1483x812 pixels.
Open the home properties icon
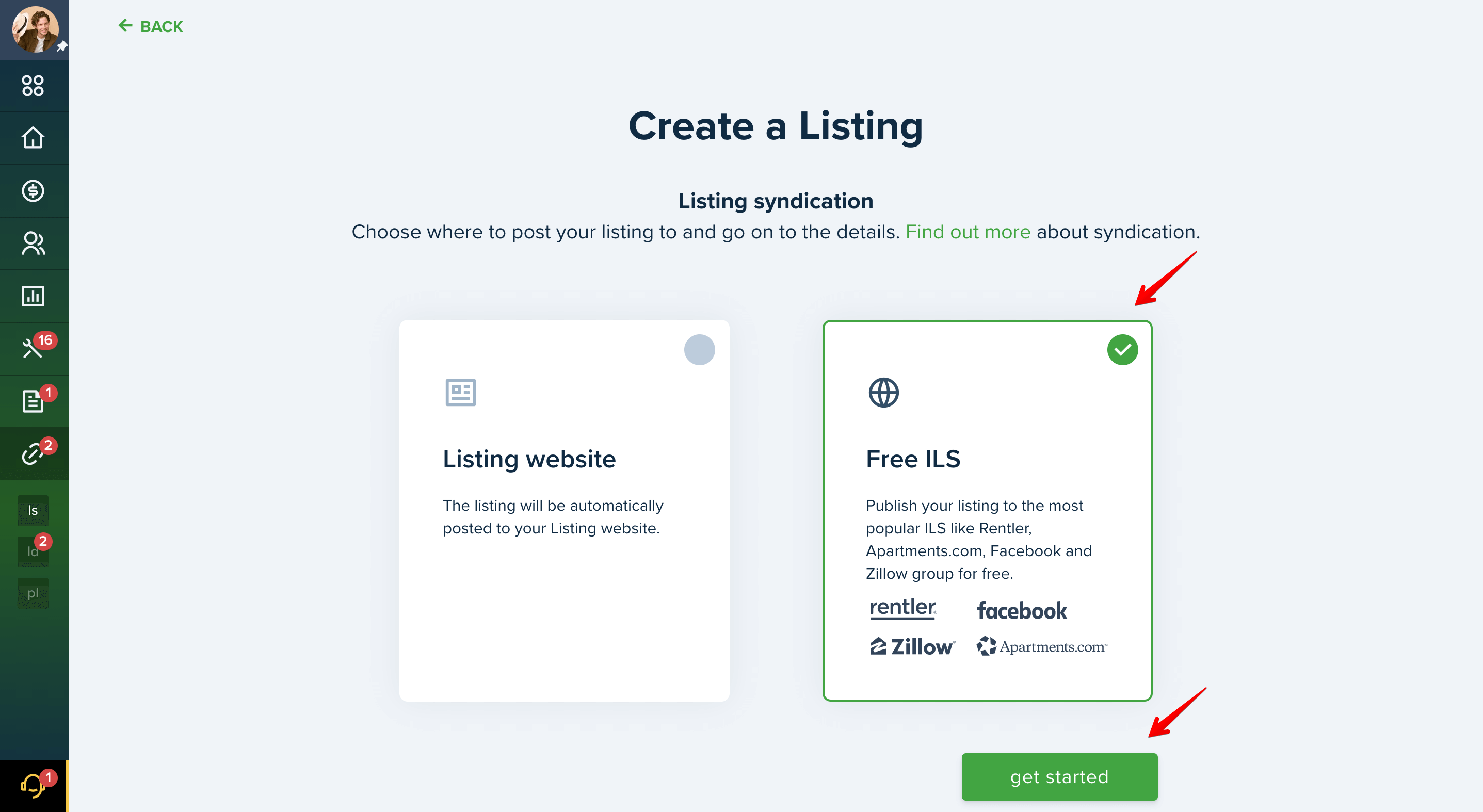click(33, 138)
